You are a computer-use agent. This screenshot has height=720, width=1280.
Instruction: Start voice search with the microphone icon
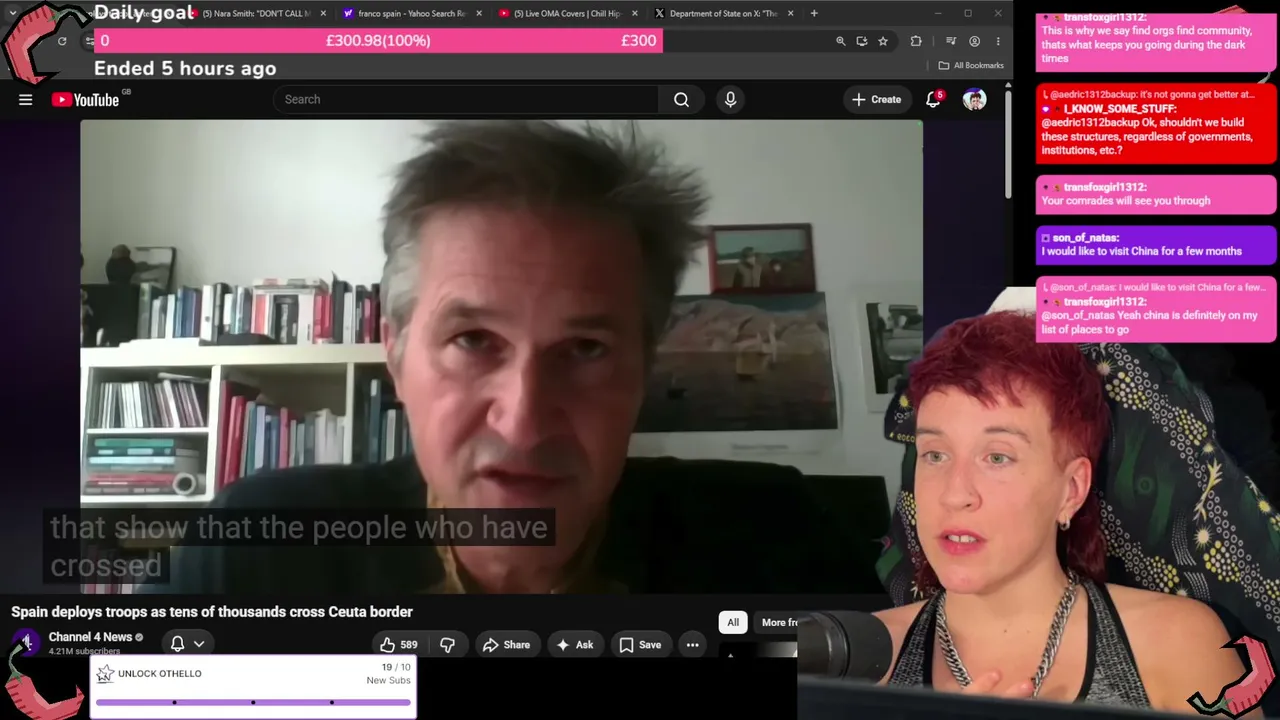[x=730, y=99]
